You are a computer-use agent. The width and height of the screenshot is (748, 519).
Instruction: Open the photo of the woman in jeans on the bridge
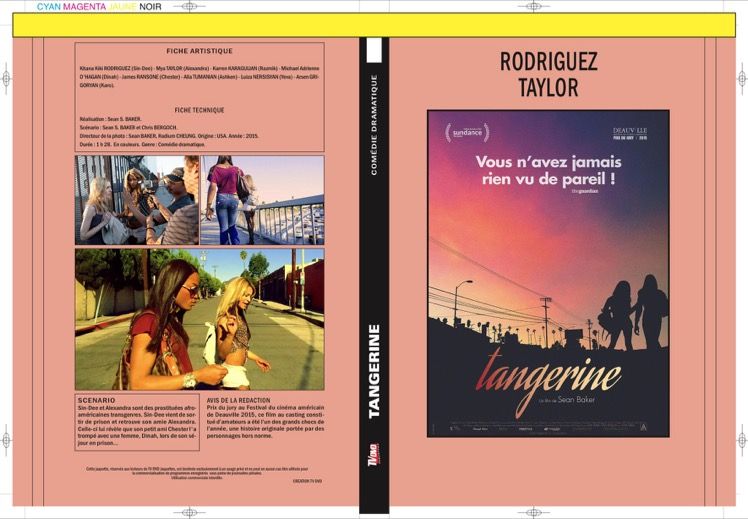(x=262, y=200)
